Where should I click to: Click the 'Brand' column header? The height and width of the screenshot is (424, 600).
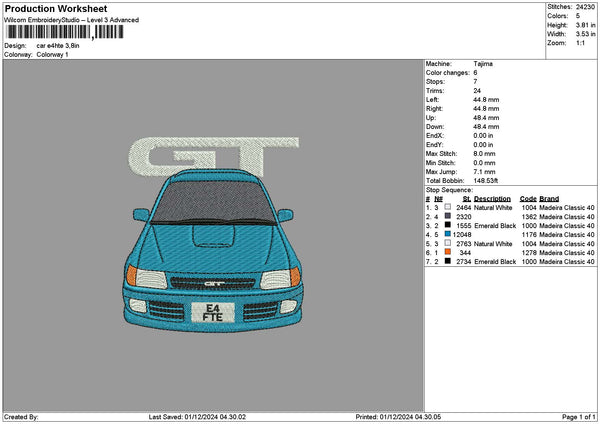[549, 199]
